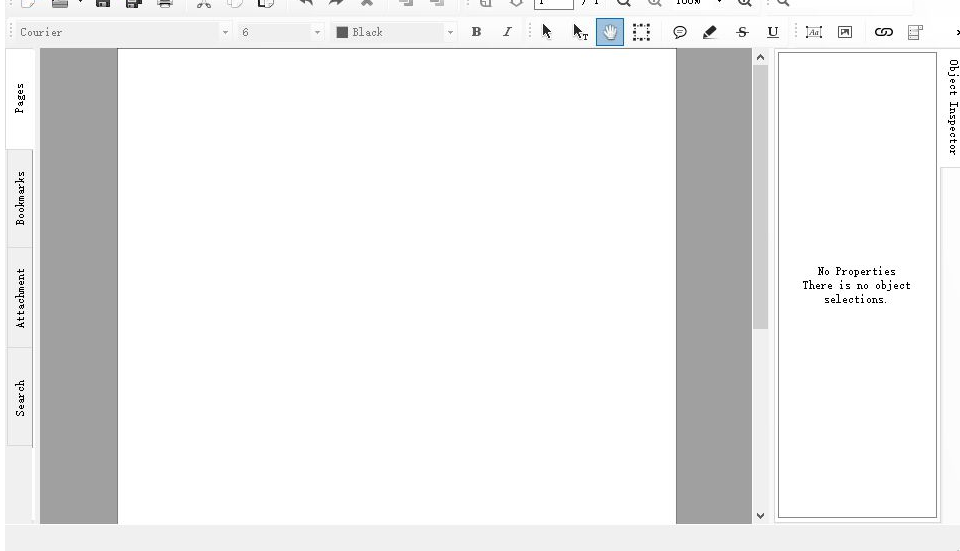Viewport: 960px width, 551px height.
Task: Click the vertical scrollbar down arrow
Action: tap(760, 516)
